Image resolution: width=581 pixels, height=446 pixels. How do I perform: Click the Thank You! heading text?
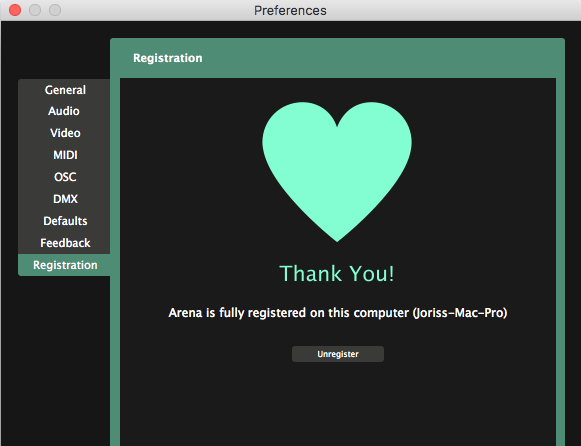coord(337,273)
